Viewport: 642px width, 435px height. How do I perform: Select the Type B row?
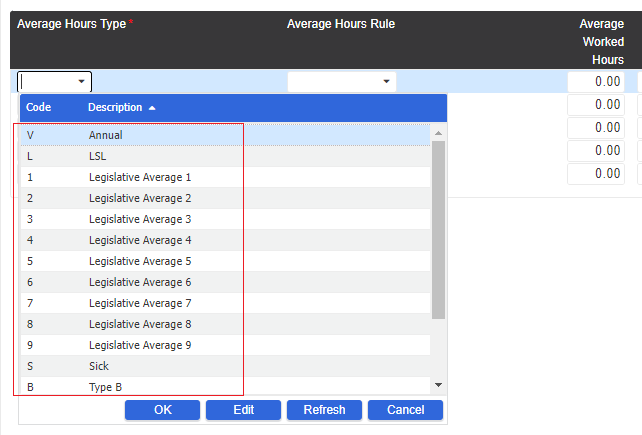pos(225,387)
